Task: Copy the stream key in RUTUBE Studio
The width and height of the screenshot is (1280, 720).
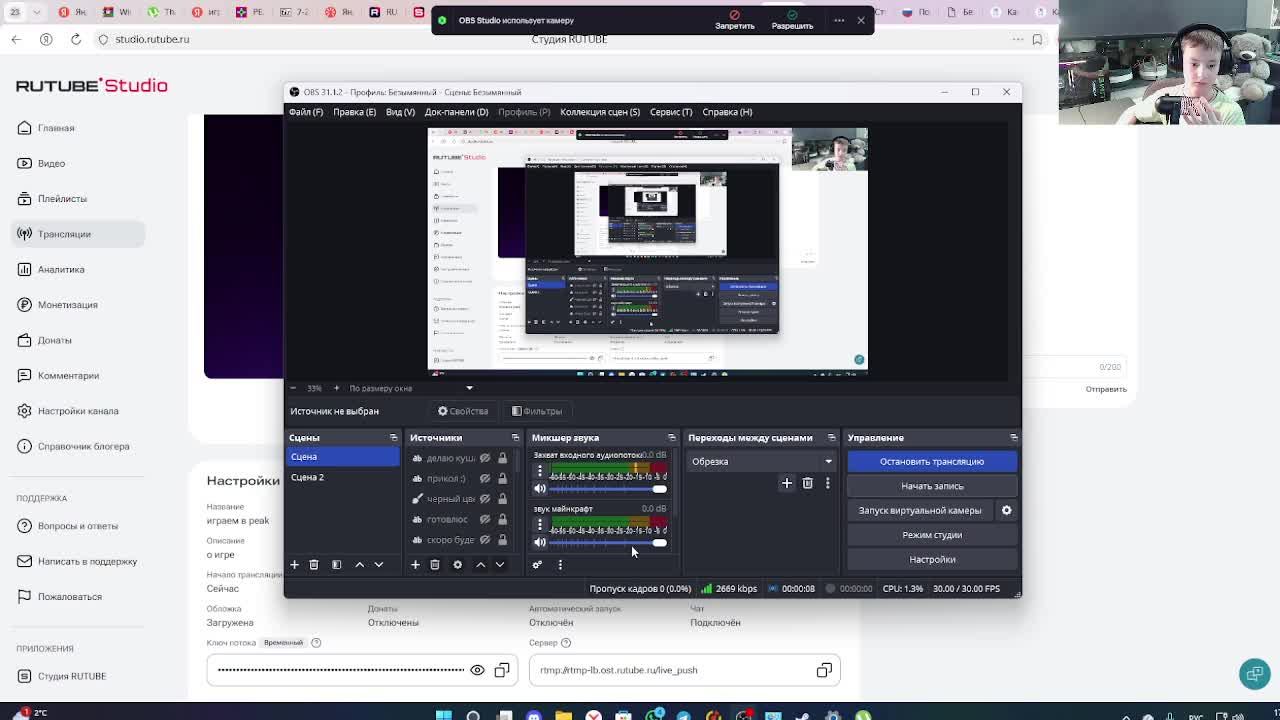Action: click(x=502, y=670)
